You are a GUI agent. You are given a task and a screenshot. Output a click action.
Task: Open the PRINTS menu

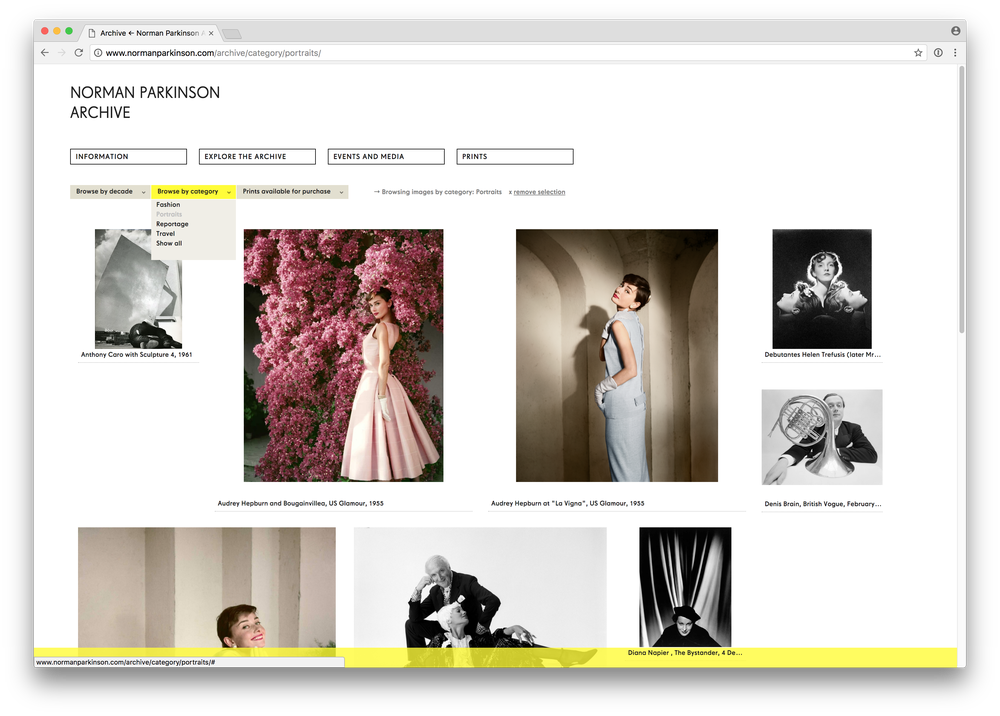[515, 157]
